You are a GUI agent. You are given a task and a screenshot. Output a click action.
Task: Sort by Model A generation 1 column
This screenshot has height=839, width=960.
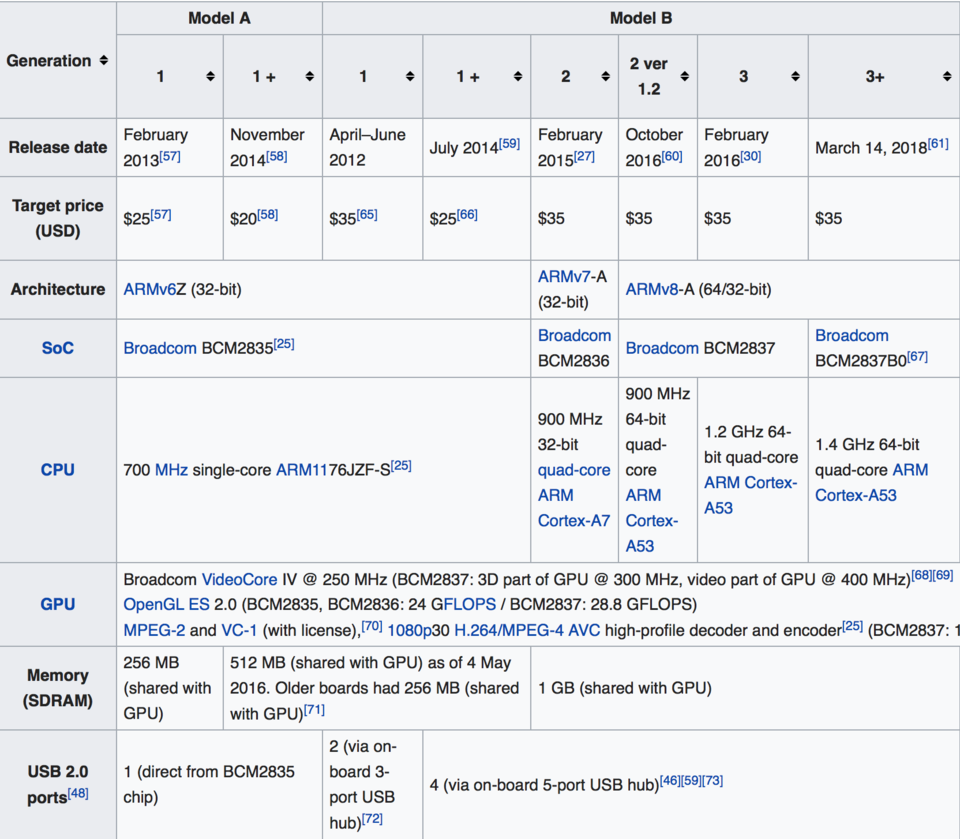(x=210, y=76)
